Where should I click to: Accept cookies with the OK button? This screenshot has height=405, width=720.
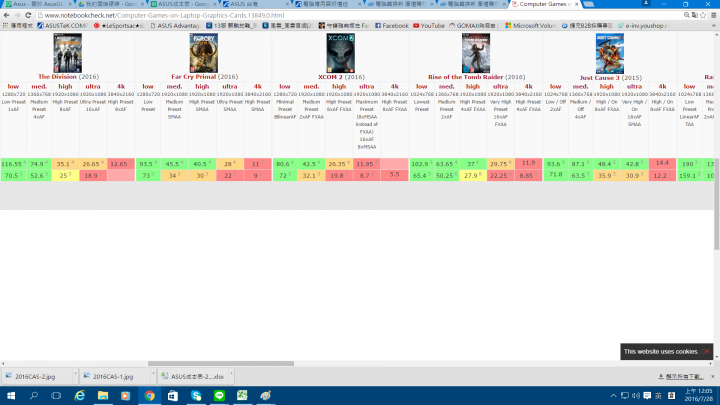[x=705, y=351]
